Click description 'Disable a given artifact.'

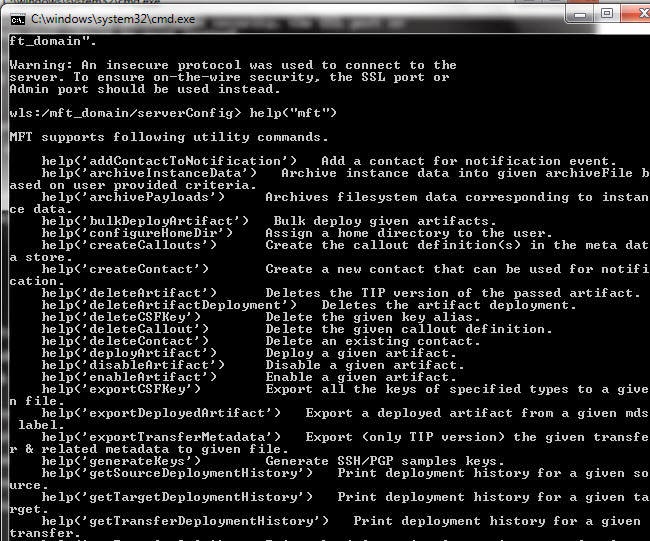(365, 365)
